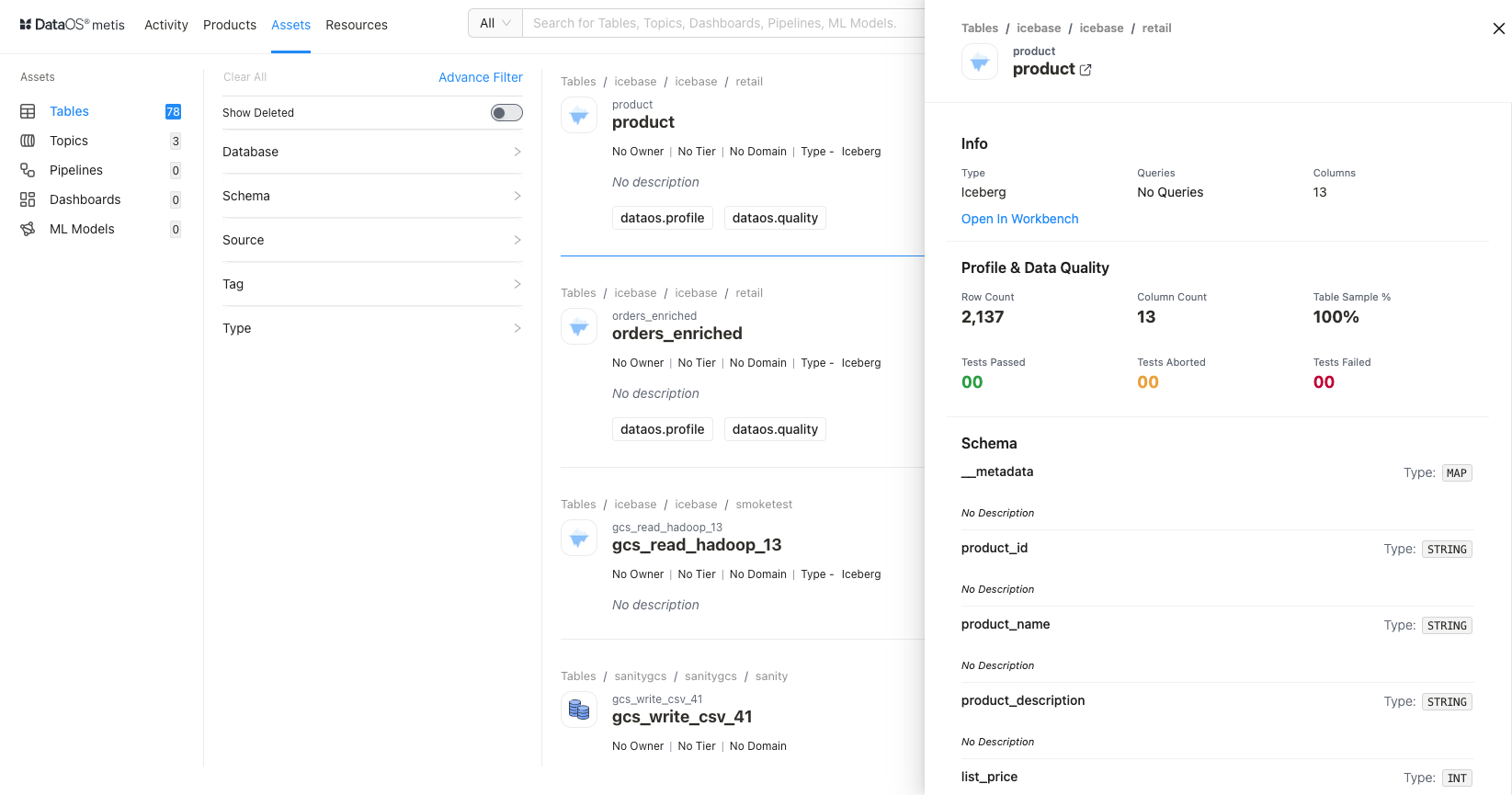Click the Table Sample 100% value
This screenshot has height=795, width=1512.
tap(1336, 317)
